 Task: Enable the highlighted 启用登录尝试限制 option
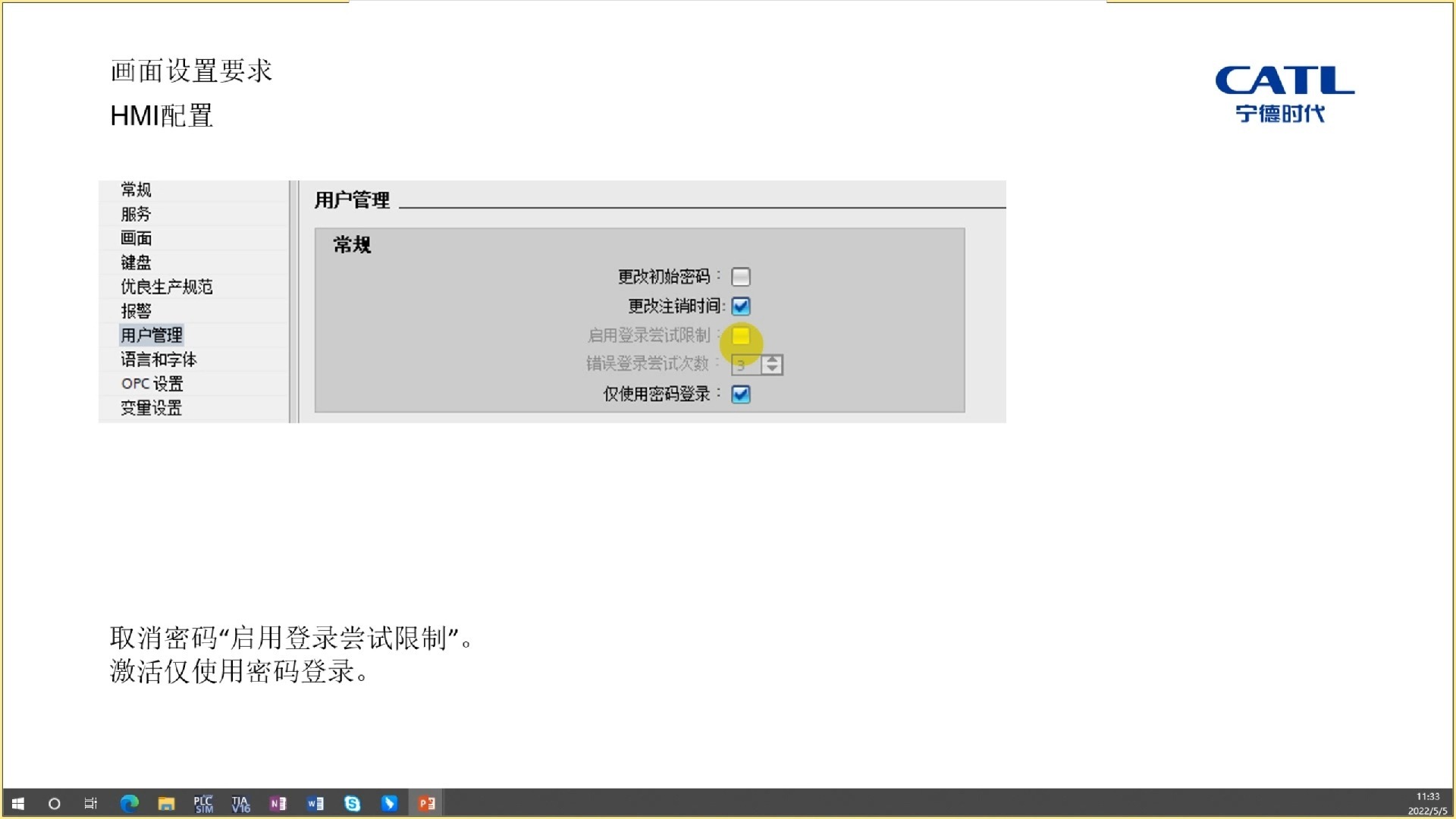(x=739, y=336)
